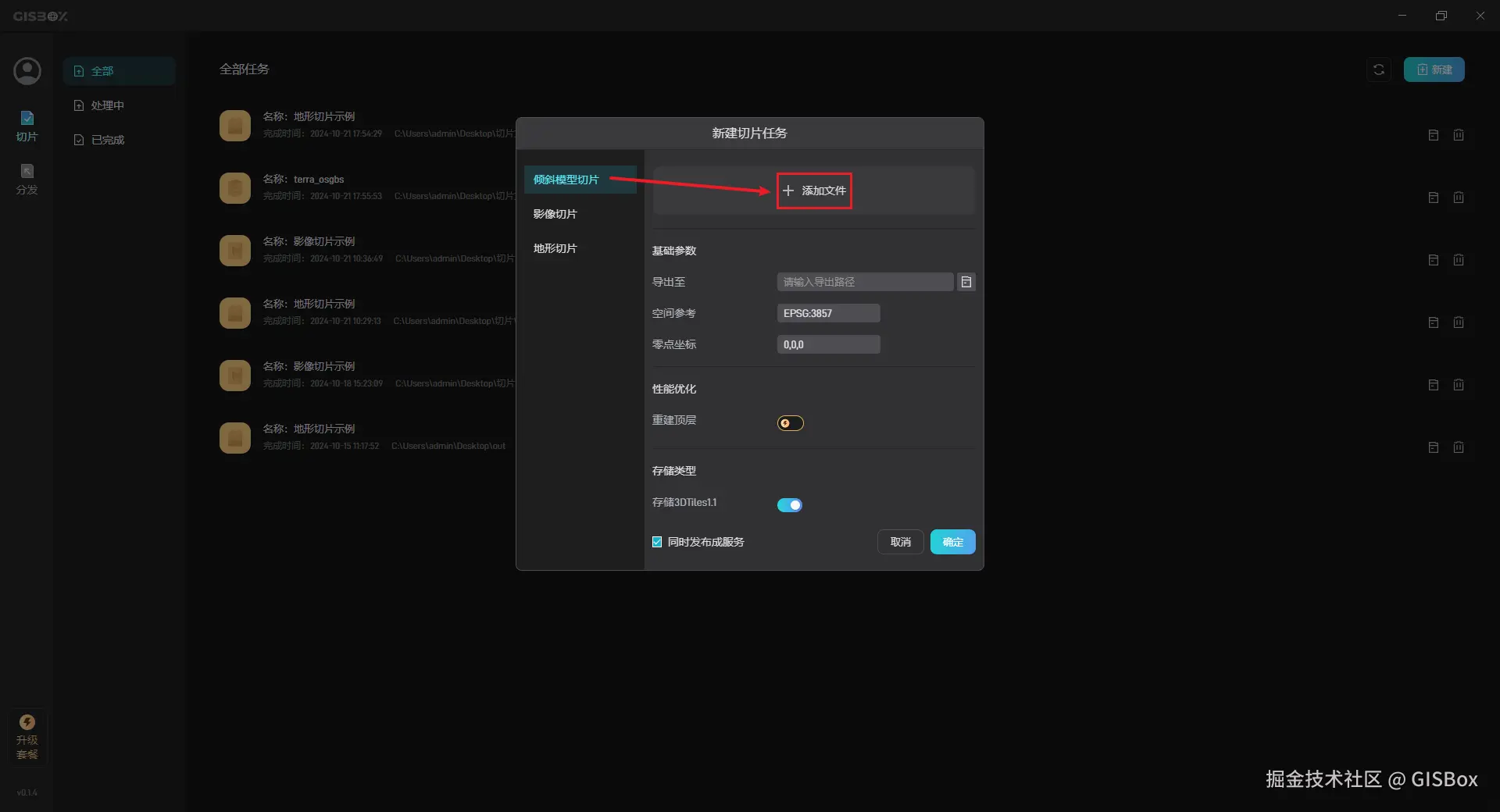Image resolution: width=1500 pixels, height=812 pixels.
Task: Delete the 地形切片示例 task finished 17:54:29
Action: 1459,135
